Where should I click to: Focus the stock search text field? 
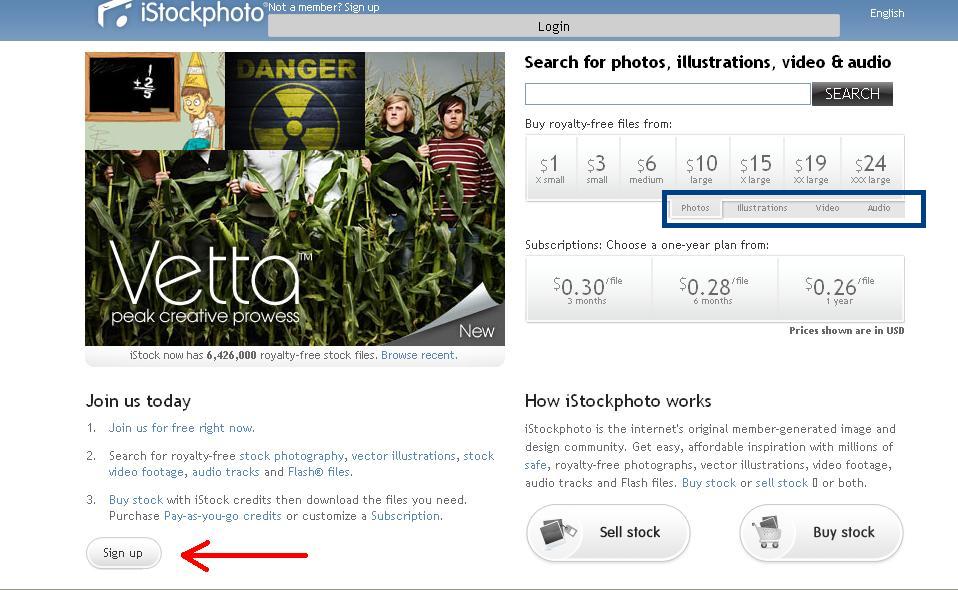click(x=667, y=94)
